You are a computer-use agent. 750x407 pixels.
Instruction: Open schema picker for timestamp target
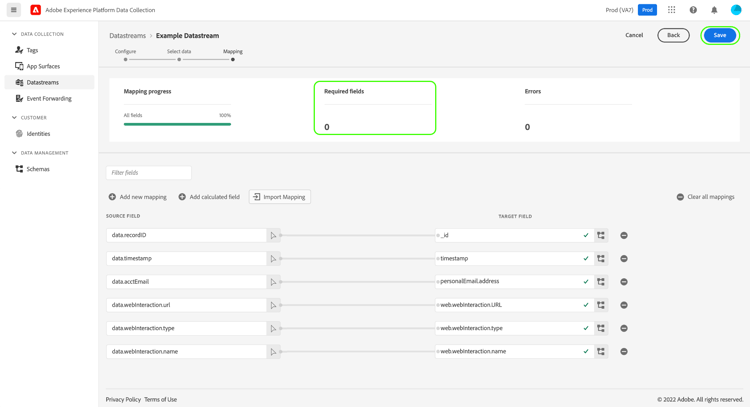601,258
